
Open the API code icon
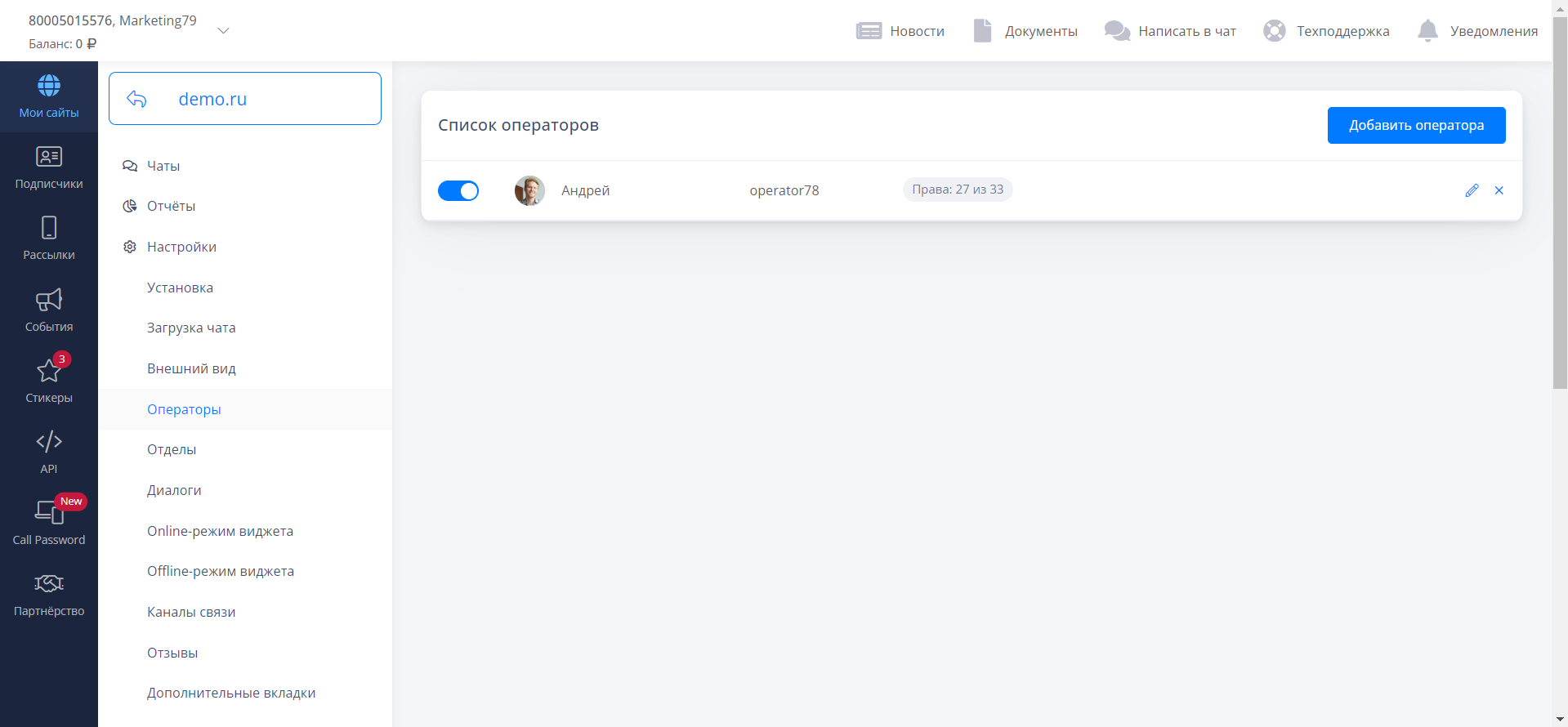pos(49,442)
